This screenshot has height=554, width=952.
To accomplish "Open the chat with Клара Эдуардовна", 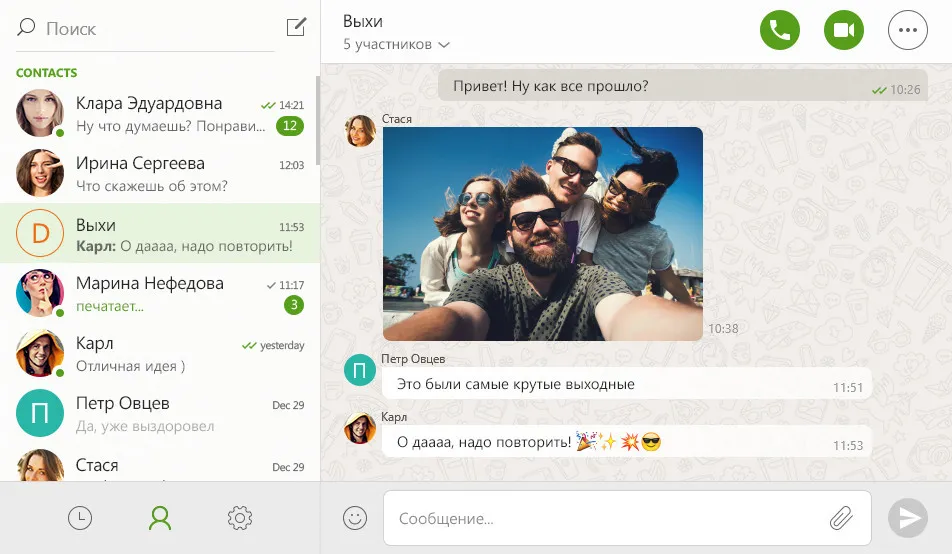I will (x=160, y=114).
